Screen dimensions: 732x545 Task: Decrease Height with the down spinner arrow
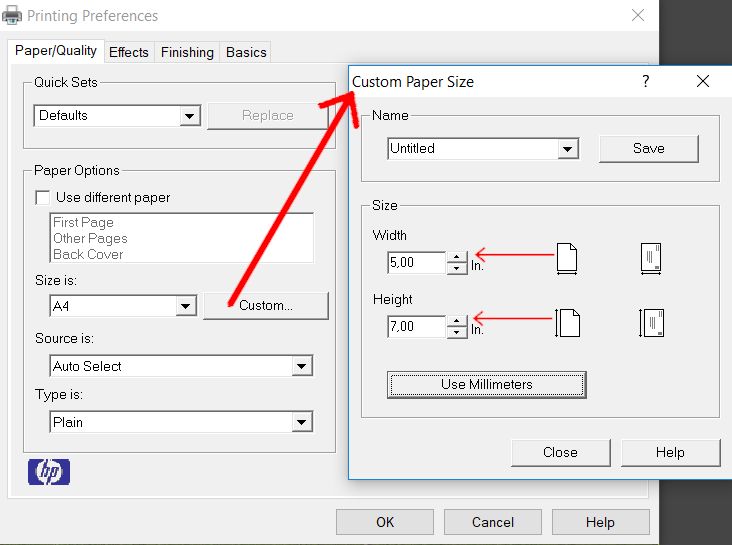click(x=457, y=332)
